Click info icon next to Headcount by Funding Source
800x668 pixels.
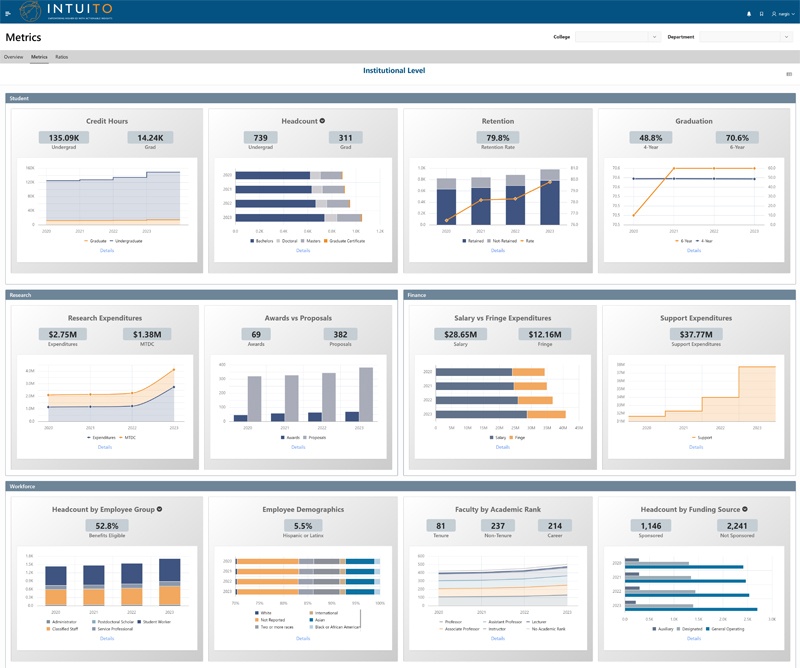coord(745,509)
